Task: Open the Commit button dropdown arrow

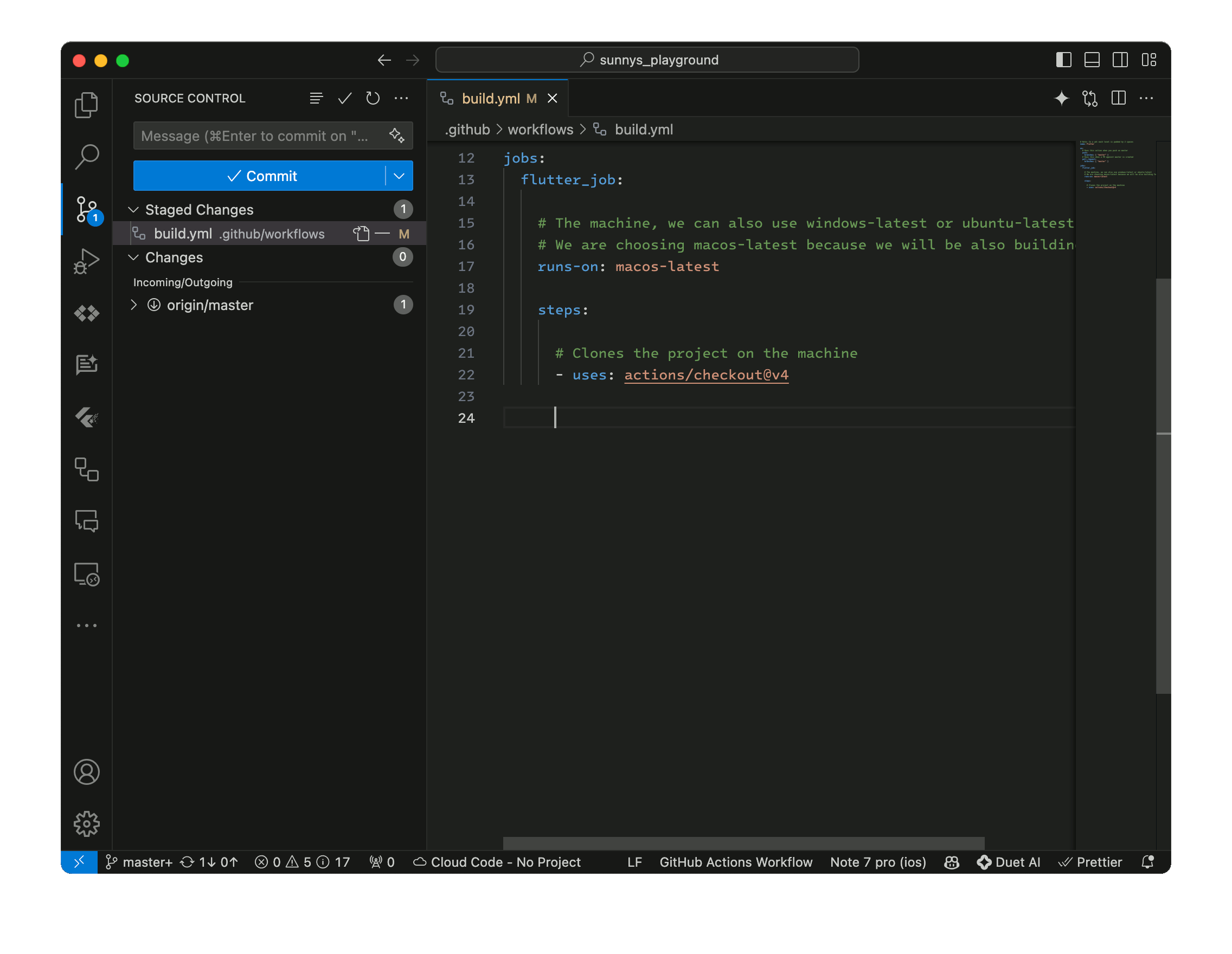Action: click(x=399, y=176)
